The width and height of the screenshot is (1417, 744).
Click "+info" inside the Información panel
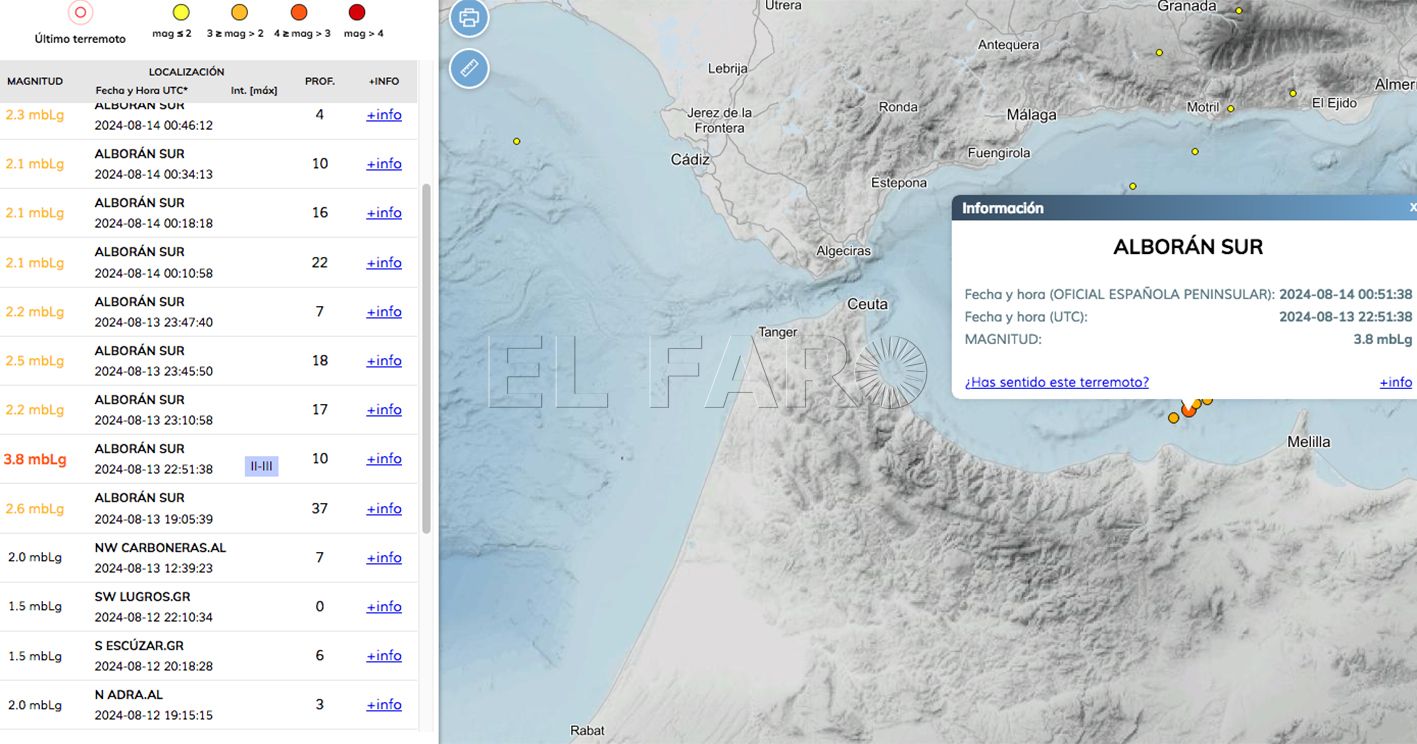tap(1395, 381)
